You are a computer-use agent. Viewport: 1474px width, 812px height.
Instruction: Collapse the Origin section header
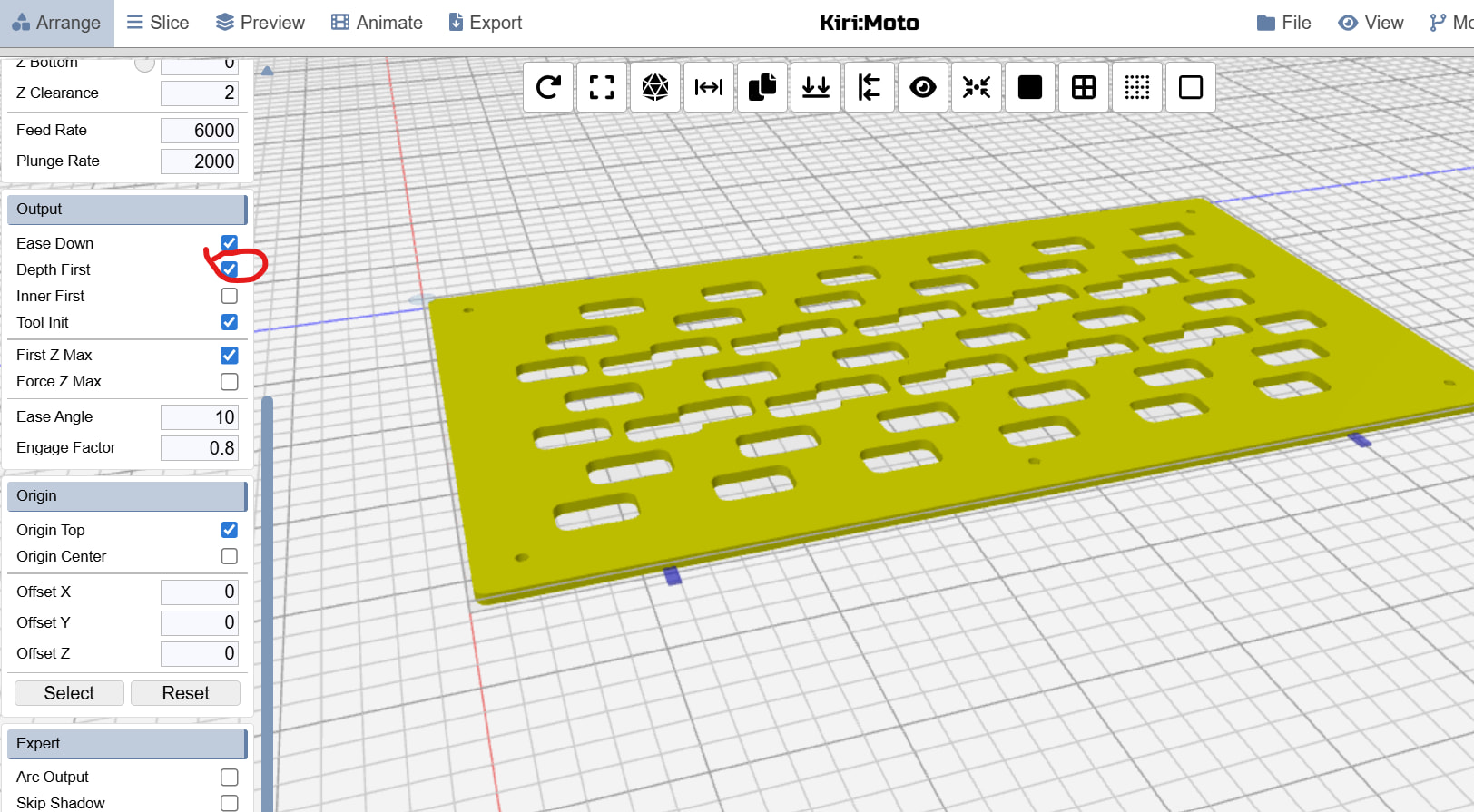point(126,496)
